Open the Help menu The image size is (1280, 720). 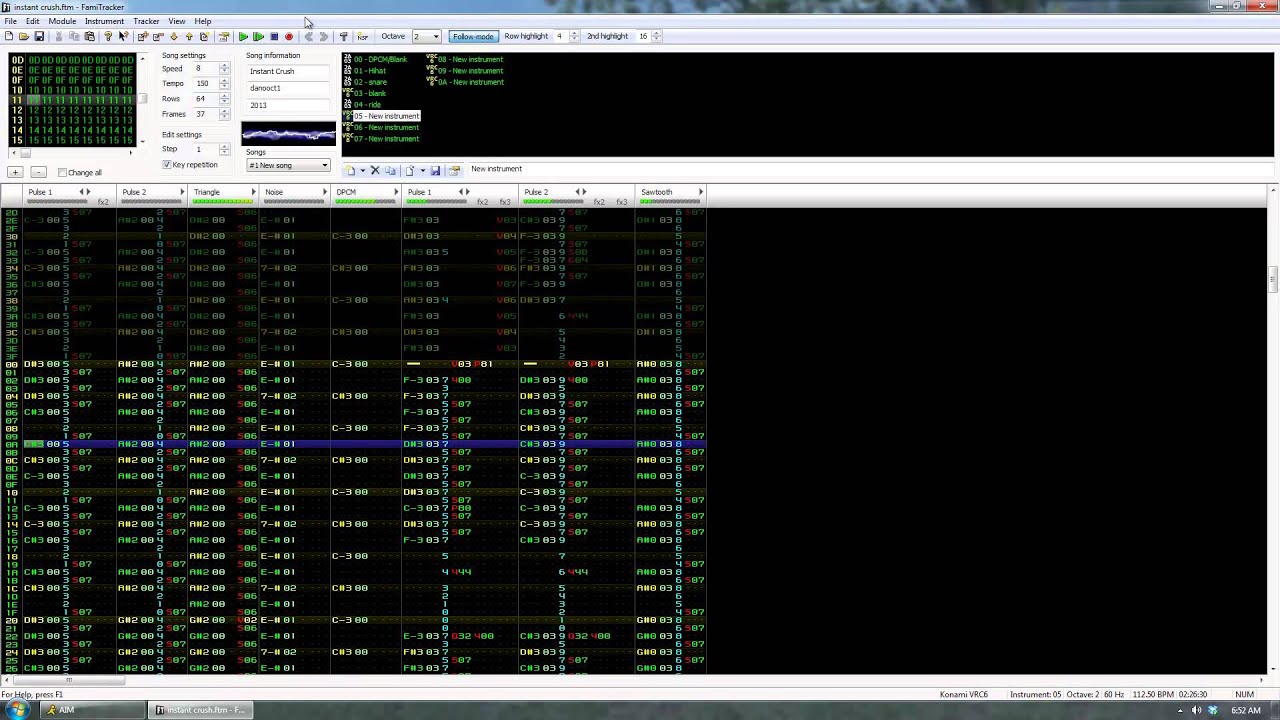point(203,21)
